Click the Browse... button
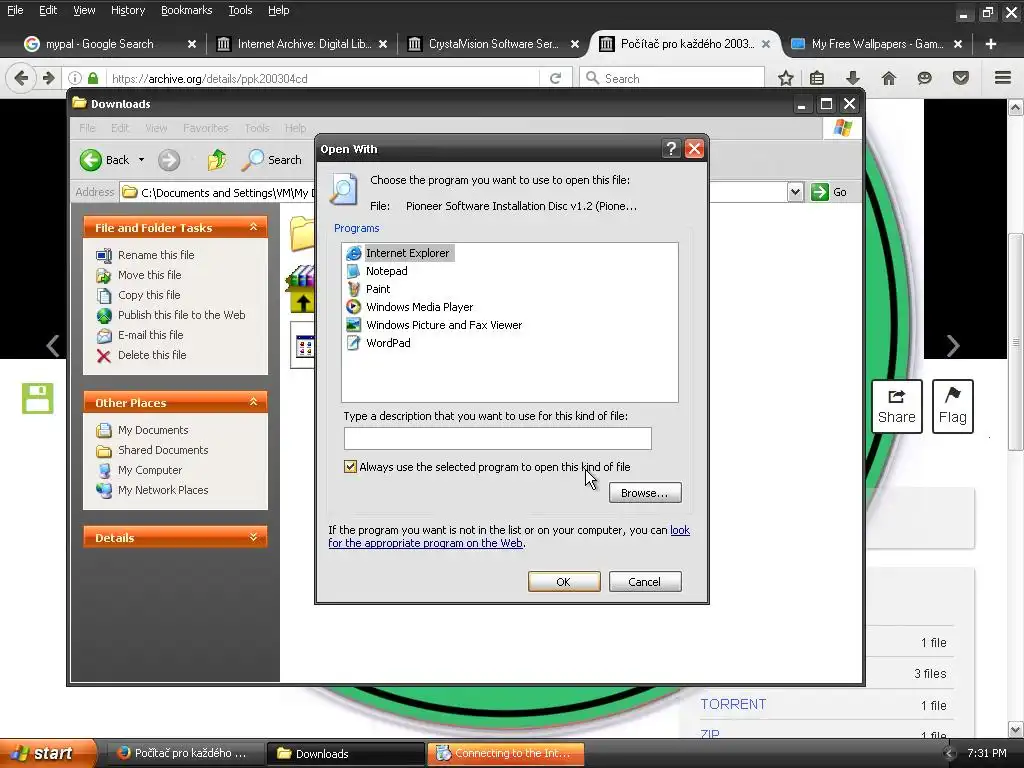Viewport: 1024px width, 768px height. coord(645,493)
